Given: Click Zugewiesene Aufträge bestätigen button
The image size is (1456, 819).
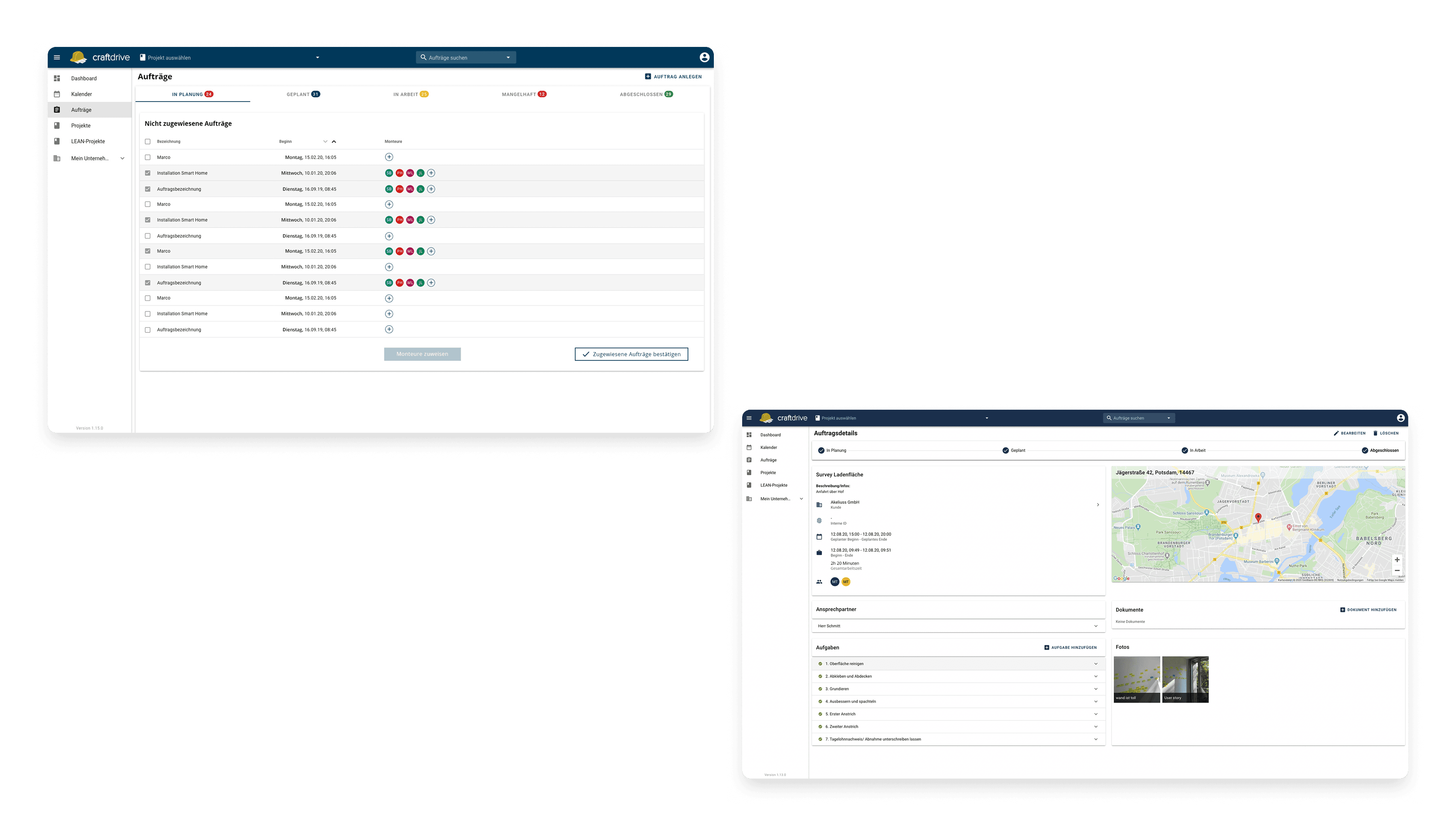Looking at the screenshot, I should point(631,354).
